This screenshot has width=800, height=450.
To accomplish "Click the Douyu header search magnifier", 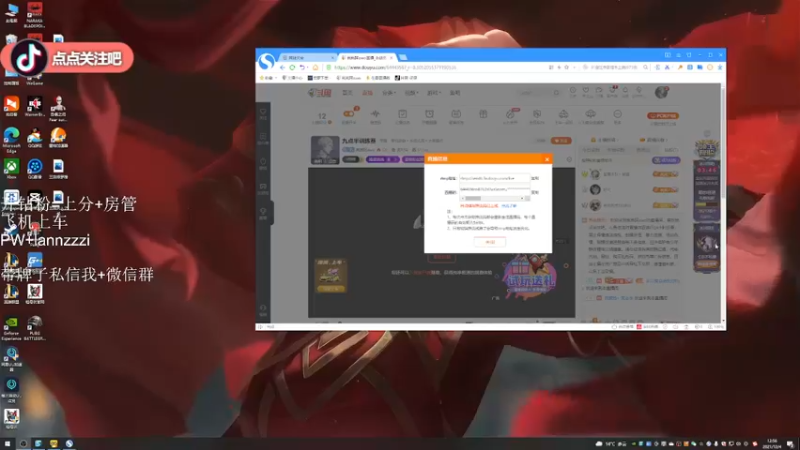I will click(557, 93).
